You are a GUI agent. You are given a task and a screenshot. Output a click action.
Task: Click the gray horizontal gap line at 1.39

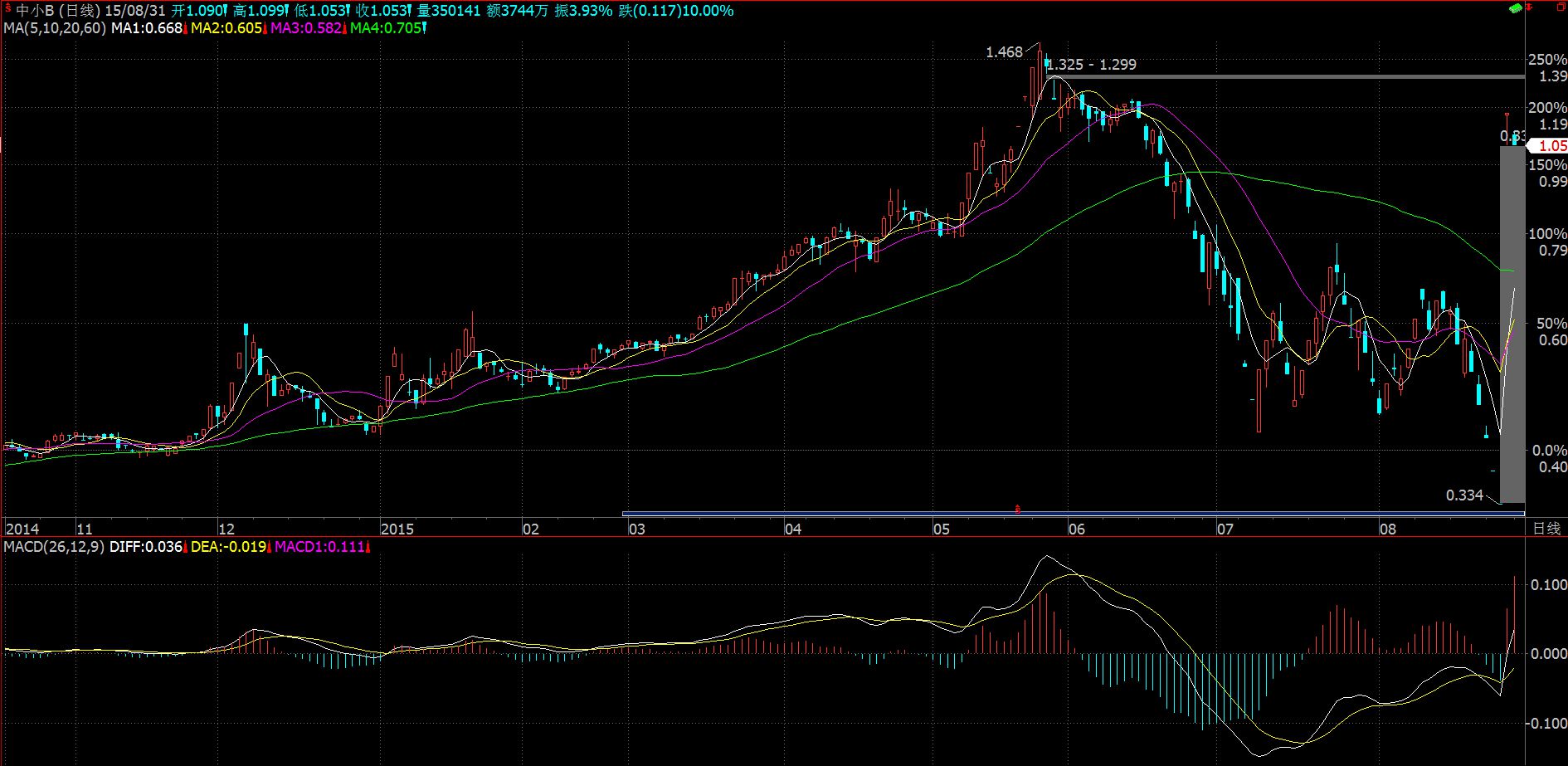(x=1286, y=77)
